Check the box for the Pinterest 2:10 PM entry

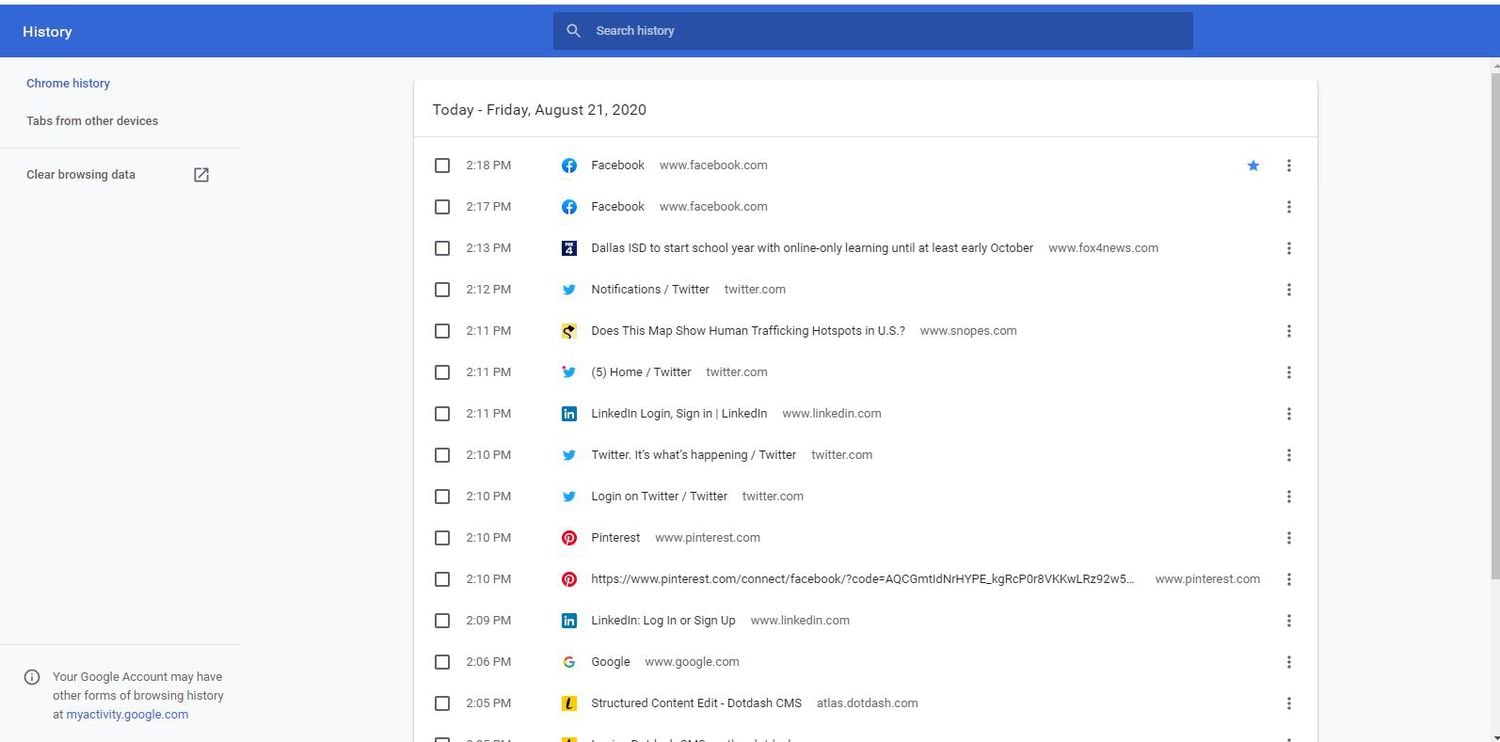pos(442,537)
